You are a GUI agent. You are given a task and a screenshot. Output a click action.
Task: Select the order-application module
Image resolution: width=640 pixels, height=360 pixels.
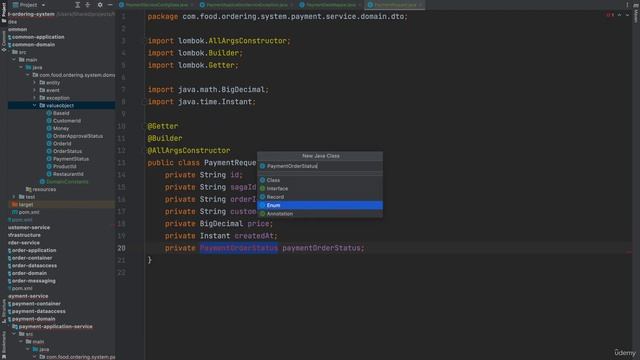(x=34, y=250)
